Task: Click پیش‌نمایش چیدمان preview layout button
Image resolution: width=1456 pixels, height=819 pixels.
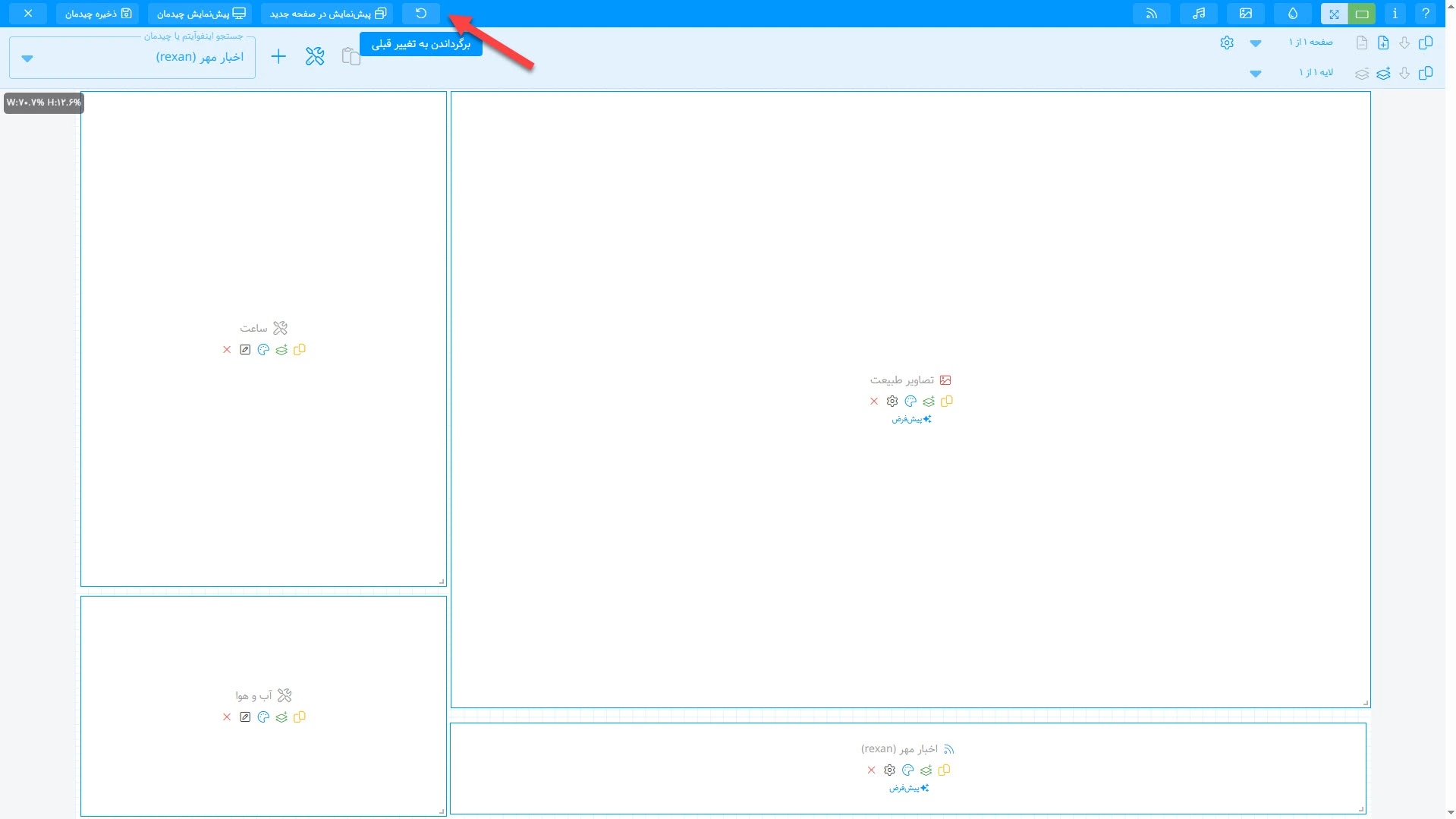Action: pos(200,14)
